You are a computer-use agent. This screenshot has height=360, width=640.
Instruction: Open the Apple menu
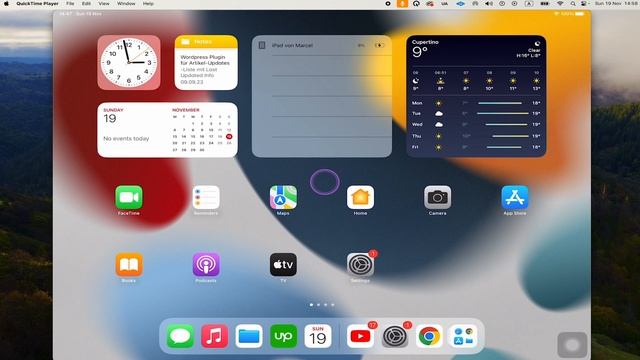[6, 4]
